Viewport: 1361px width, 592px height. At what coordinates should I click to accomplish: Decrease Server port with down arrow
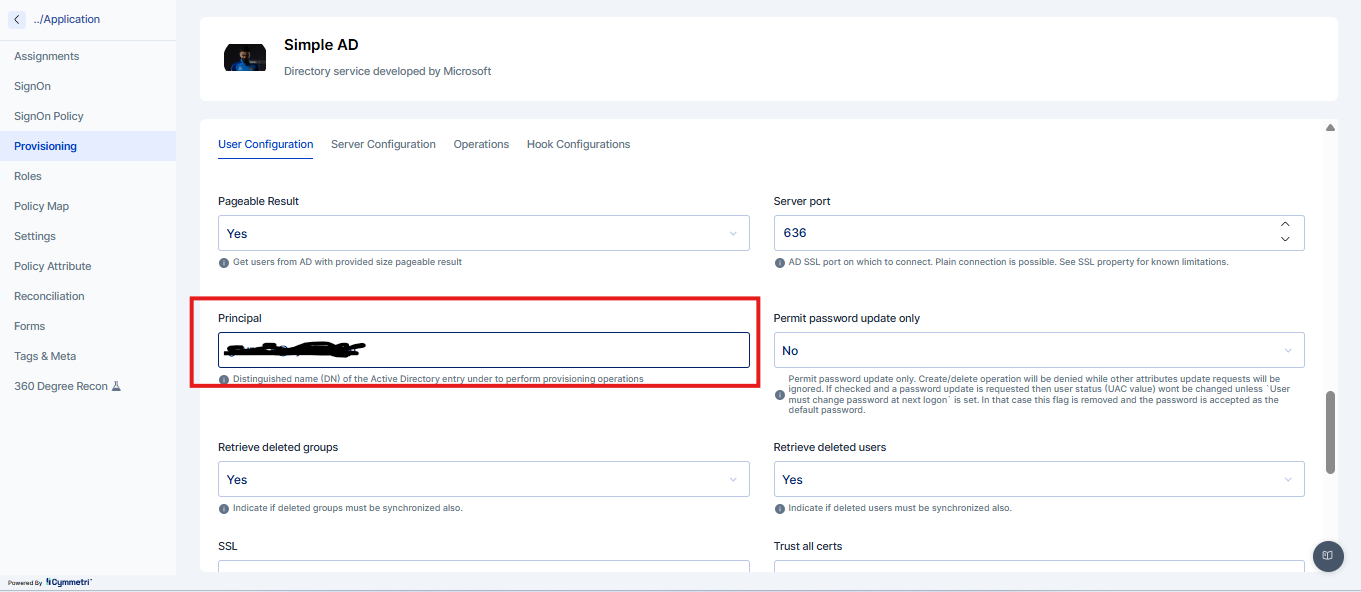click(x=1285, y=240)
